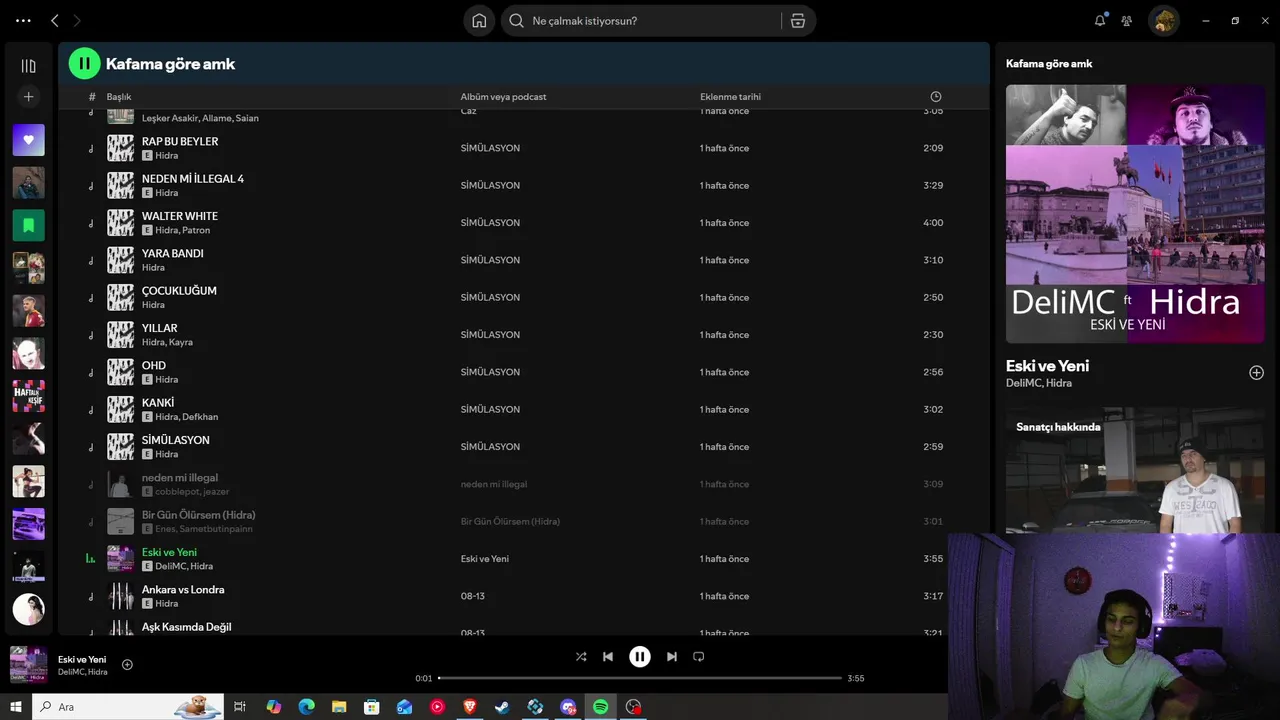Open the Spotify home page icon
The height and width of the screenshot is (720, 1280).
[x=479, y=21]
